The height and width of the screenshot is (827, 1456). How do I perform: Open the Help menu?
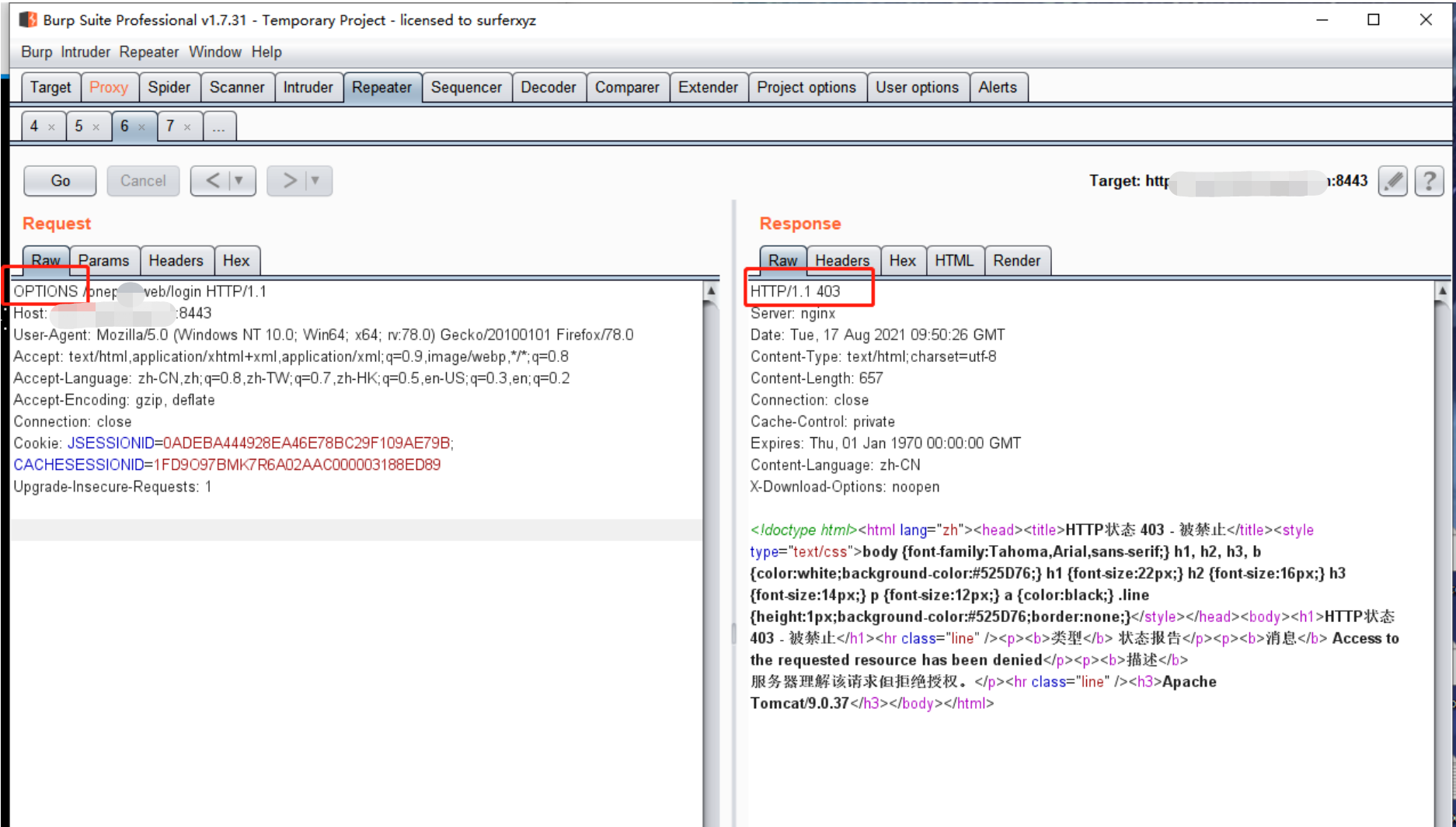pyautogui.click(x=266, y=52)
